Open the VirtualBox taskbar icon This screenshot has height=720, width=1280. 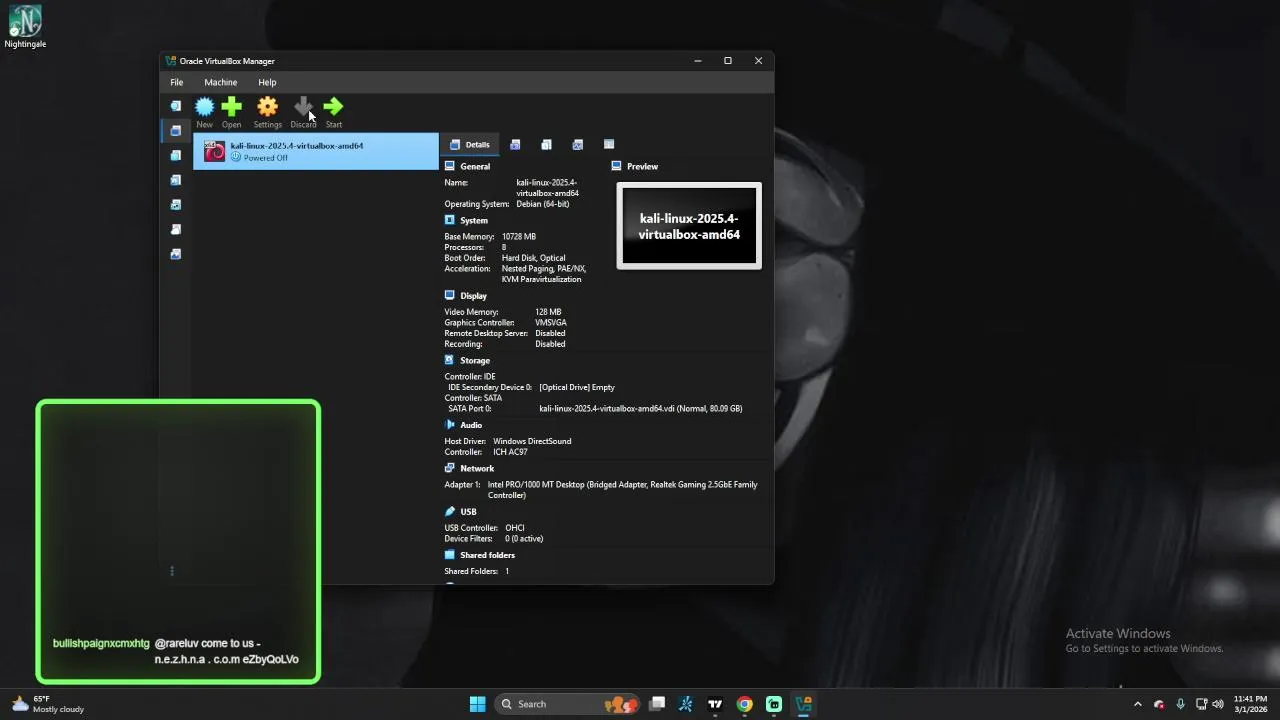(804, 704)
